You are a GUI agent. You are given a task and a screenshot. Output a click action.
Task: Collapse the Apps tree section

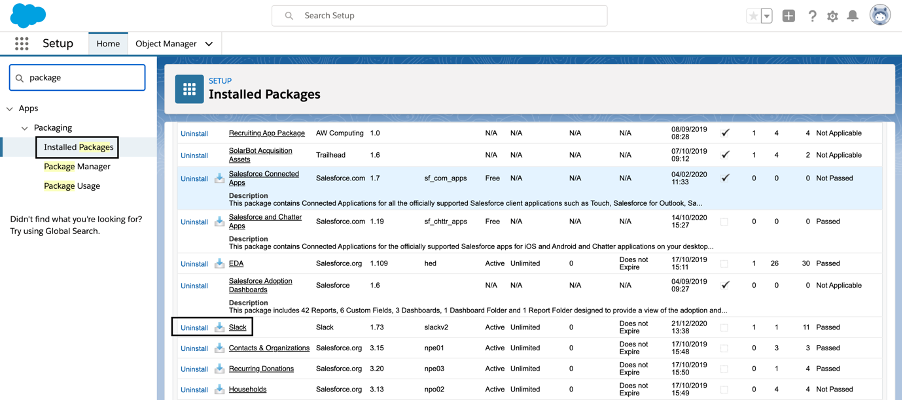coord(10,108)
